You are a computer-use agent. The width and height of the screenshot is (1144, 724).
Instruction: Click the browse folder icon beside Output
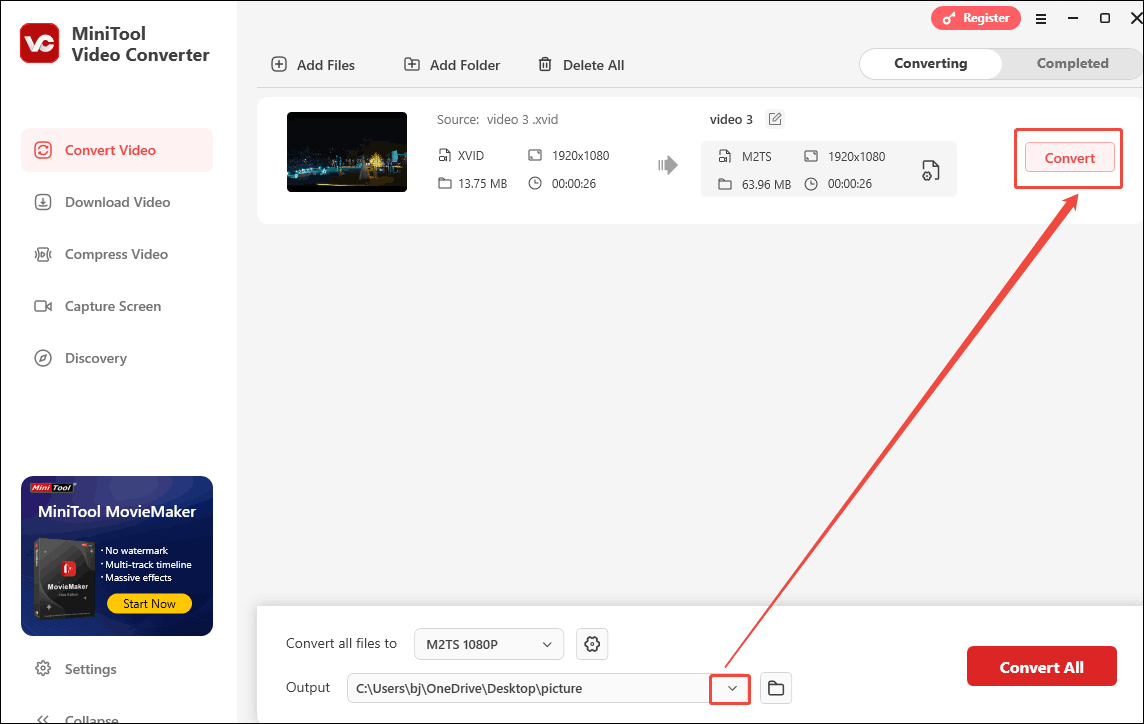(x=776, y=688)
